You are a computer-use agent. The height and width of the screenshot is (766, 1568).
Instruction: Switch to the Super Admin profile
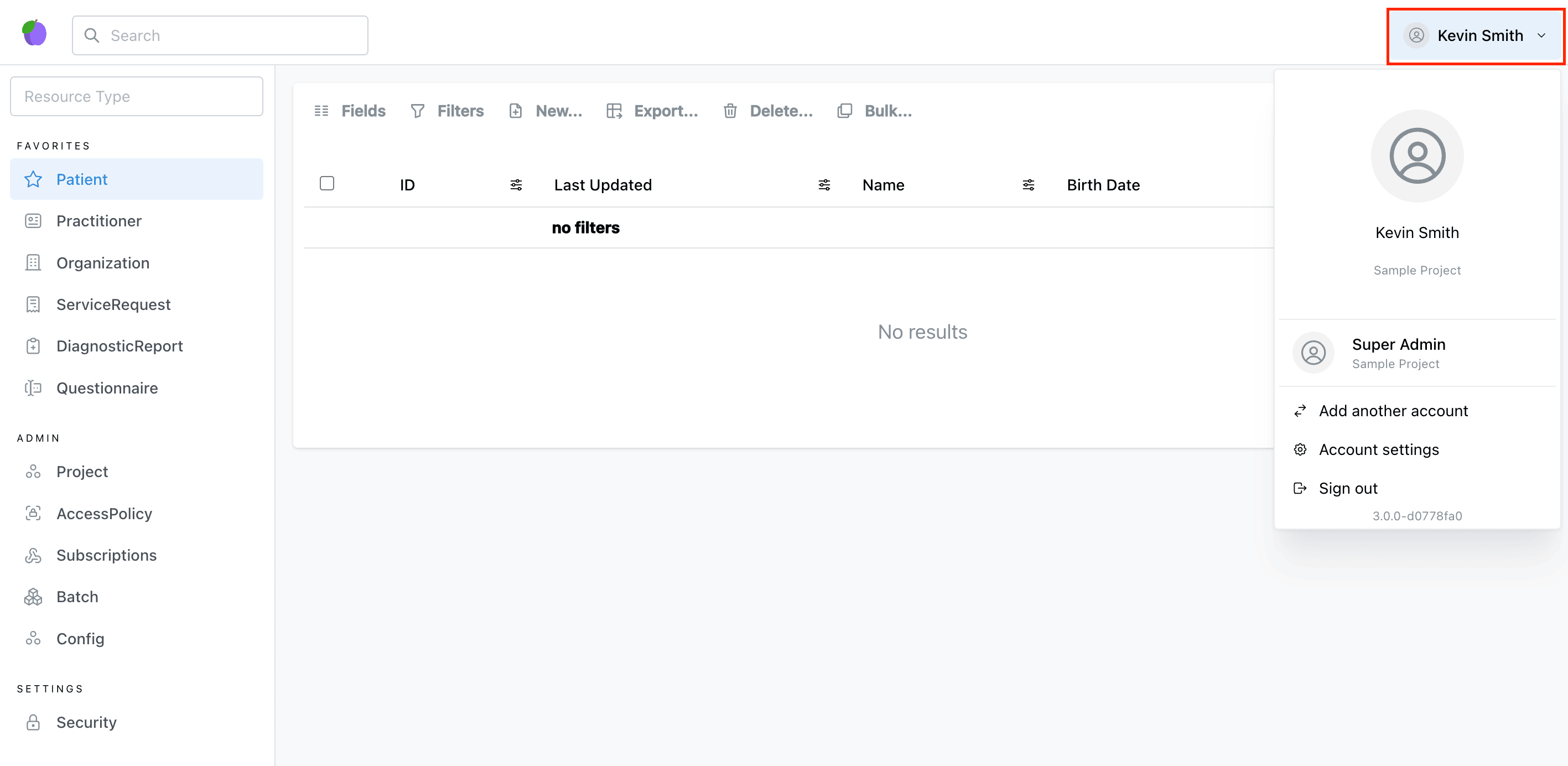1398,352
